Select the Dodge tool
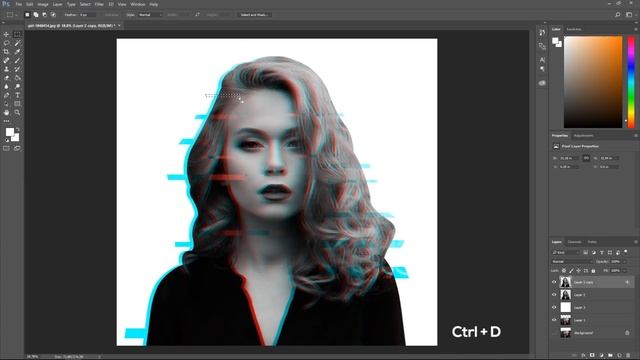640x360 pixels. click(x=17, y=86)
